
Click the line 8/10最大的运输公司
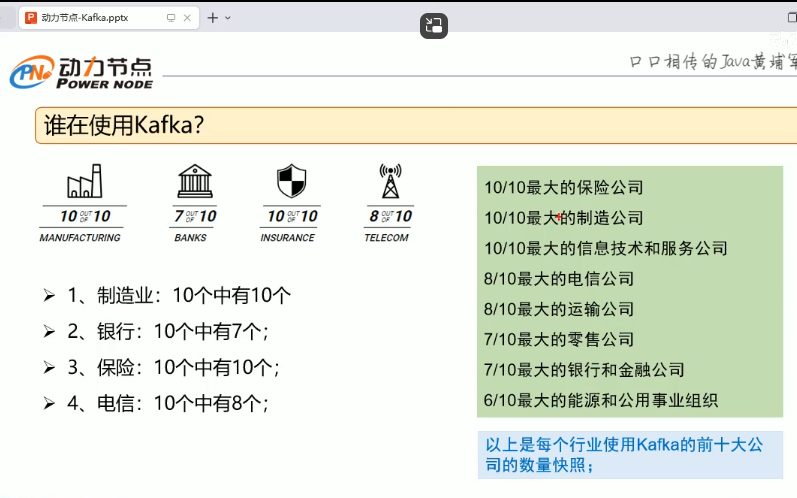pos(559,309)
